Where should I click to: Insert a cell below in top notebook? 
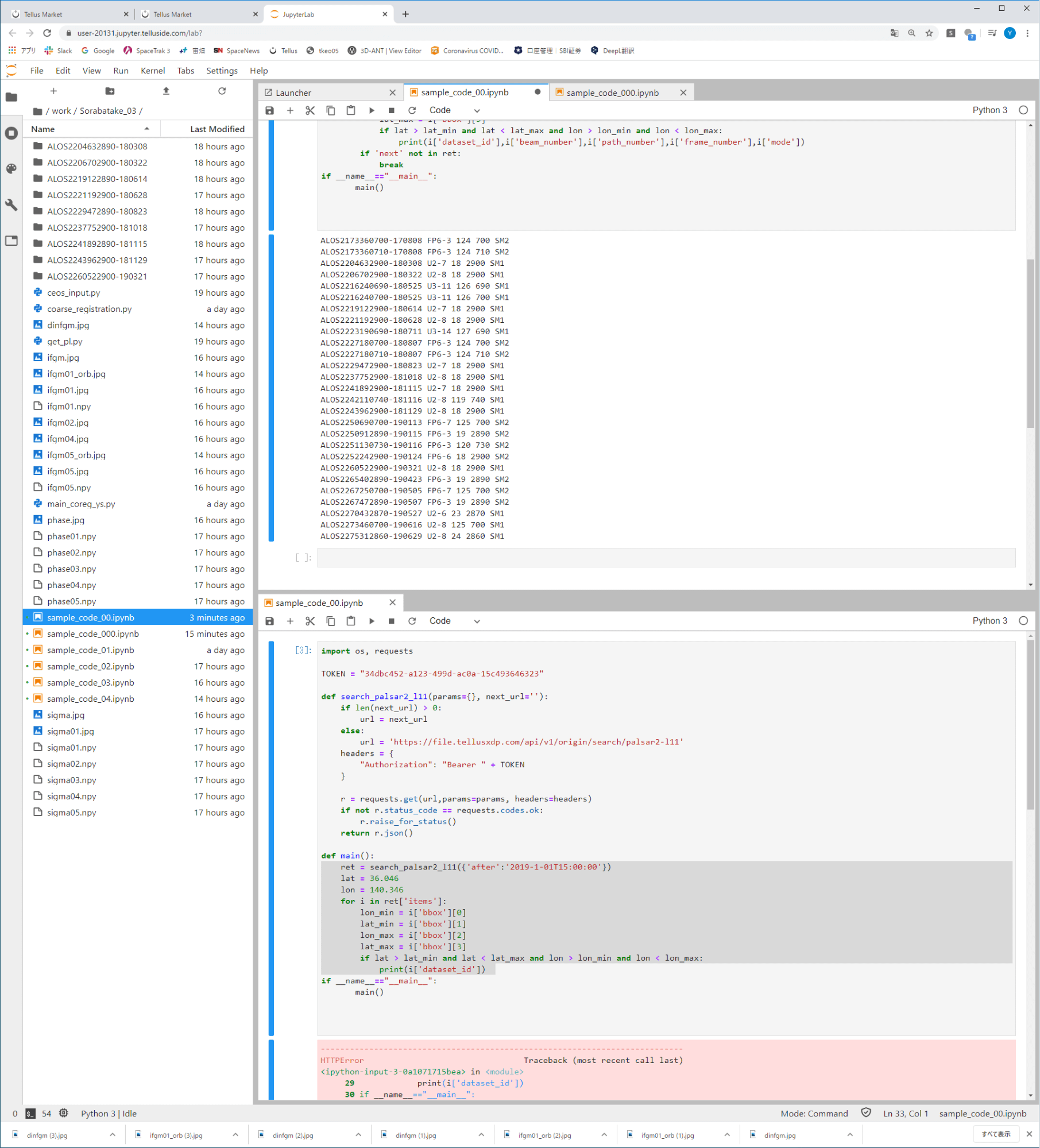point(290,110)
